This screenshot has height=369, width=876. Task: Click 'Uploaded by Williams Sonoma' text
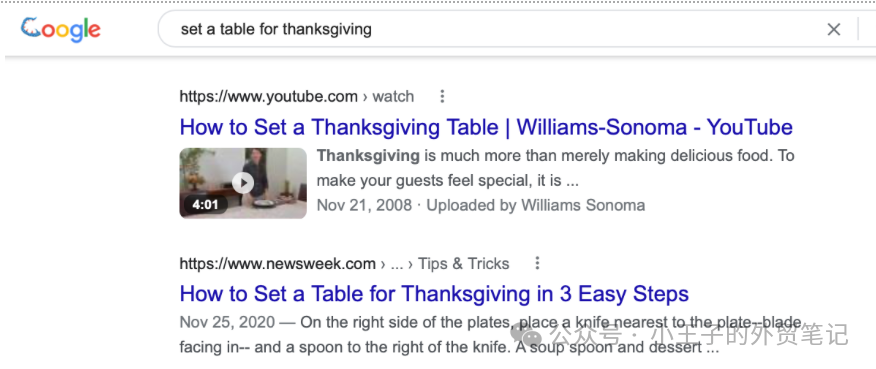536,205
